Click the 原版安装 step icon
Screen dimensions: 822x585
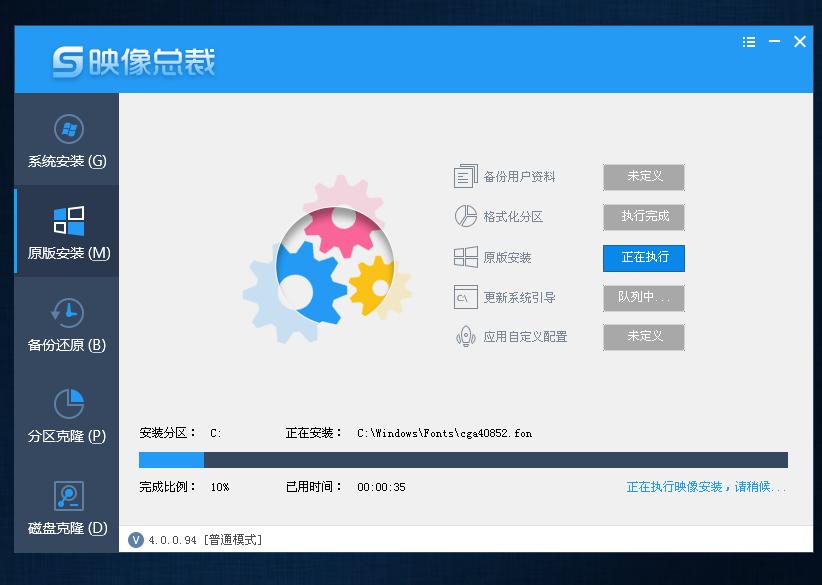466,257
